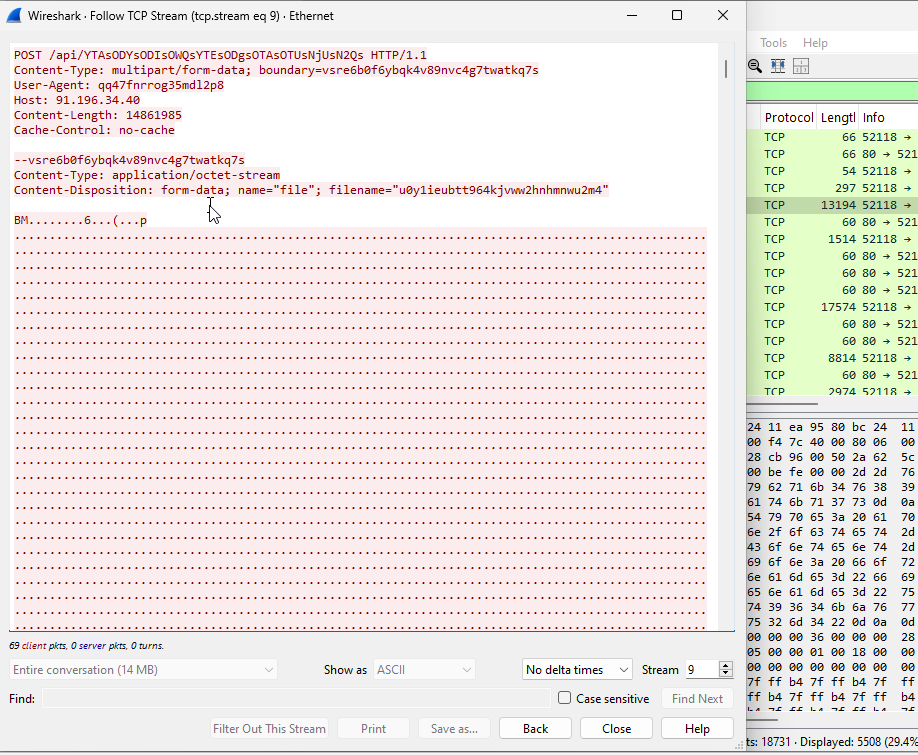Click the Close button at bottom
Viewport: 918px width, 755px height.
pyautogui.click(x=616, y=729)
